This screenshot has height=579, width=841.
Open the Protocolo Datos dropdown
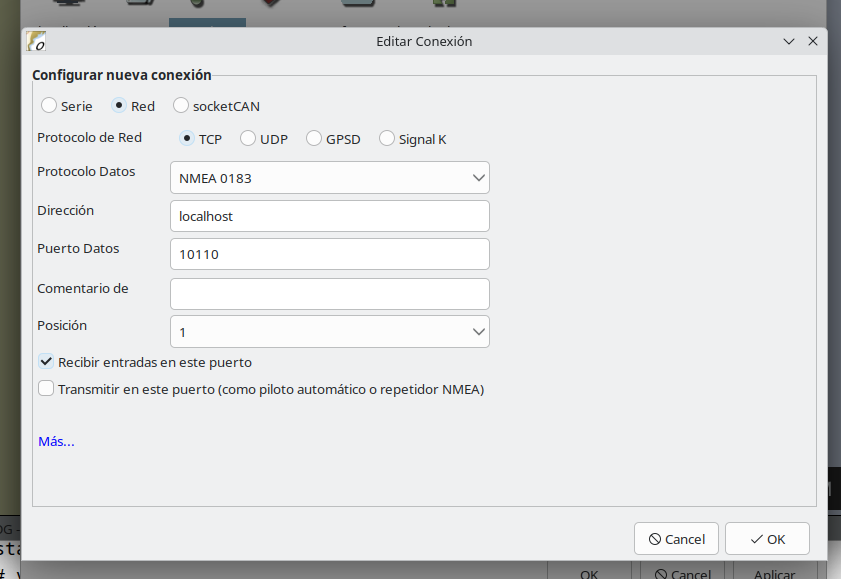click(x=329, y=178)
